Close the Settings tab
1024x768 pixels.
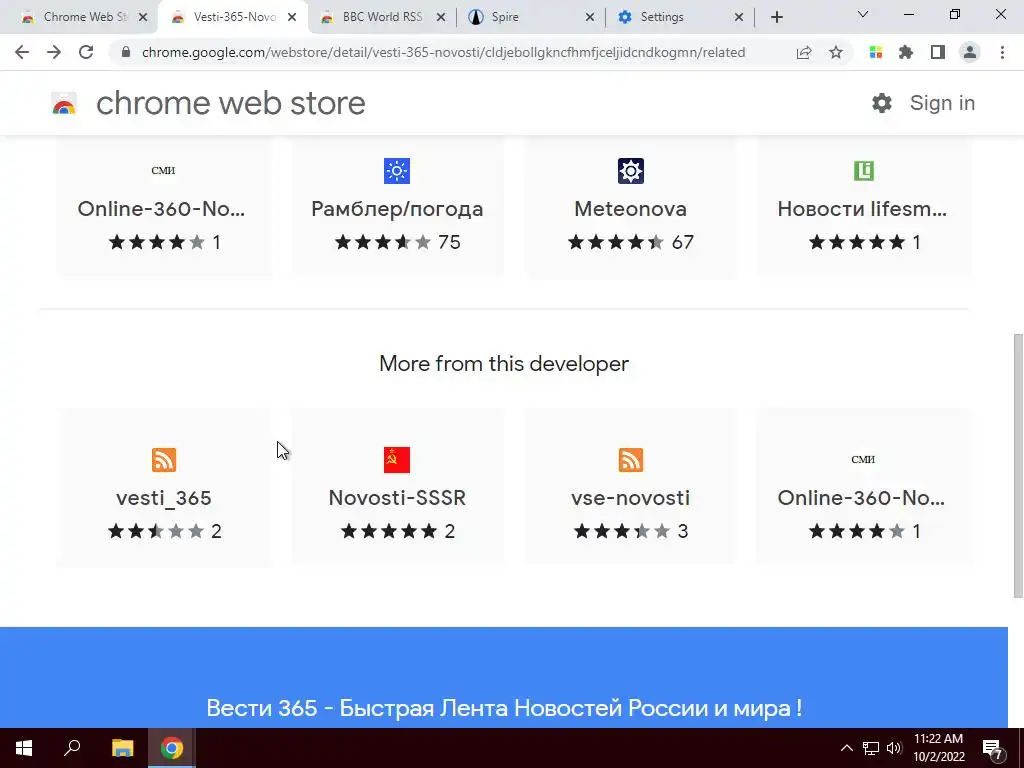739,18
